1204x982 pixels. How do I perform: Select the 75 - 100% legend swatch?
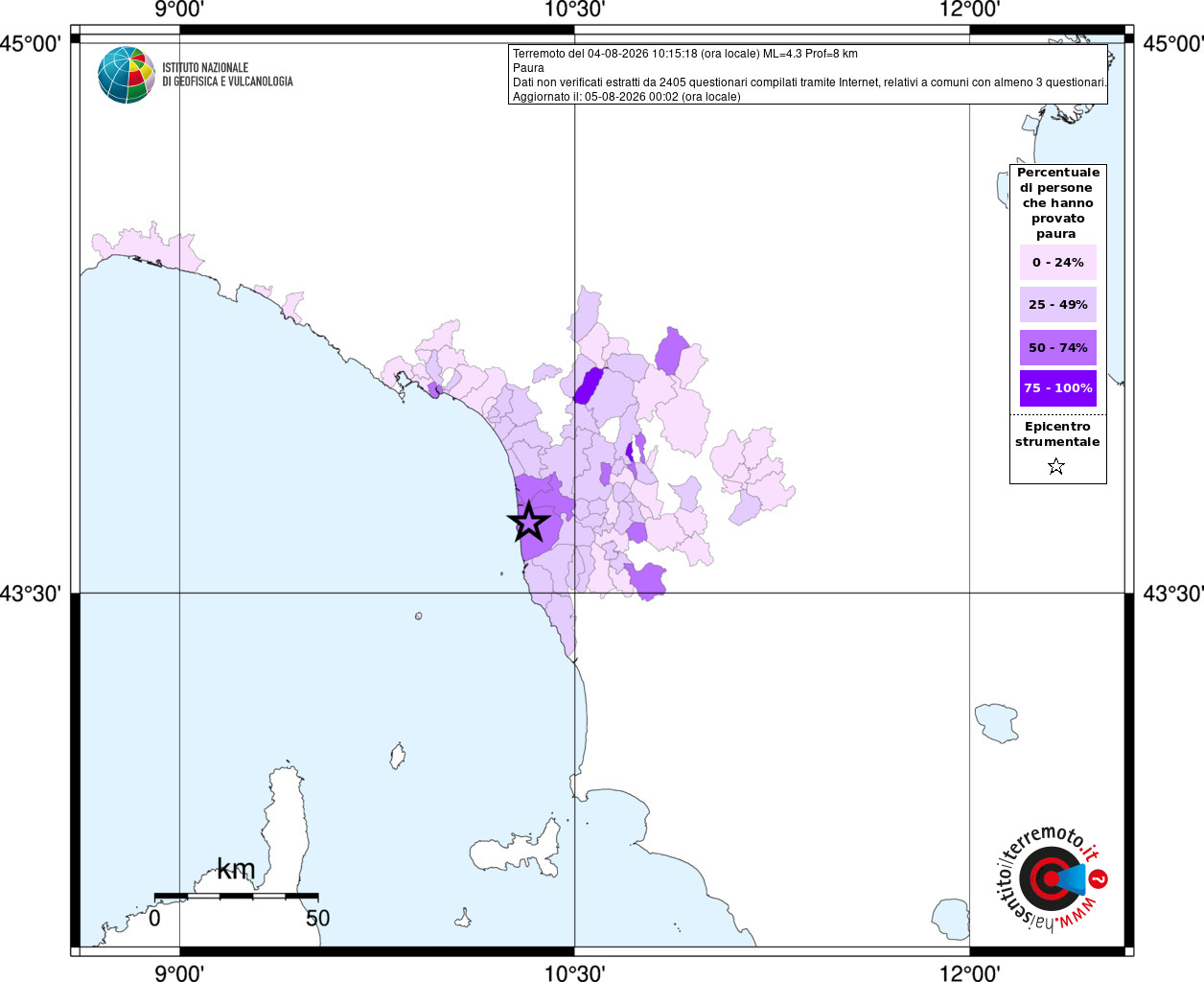pyautogui.click(x=1058, y=388)
